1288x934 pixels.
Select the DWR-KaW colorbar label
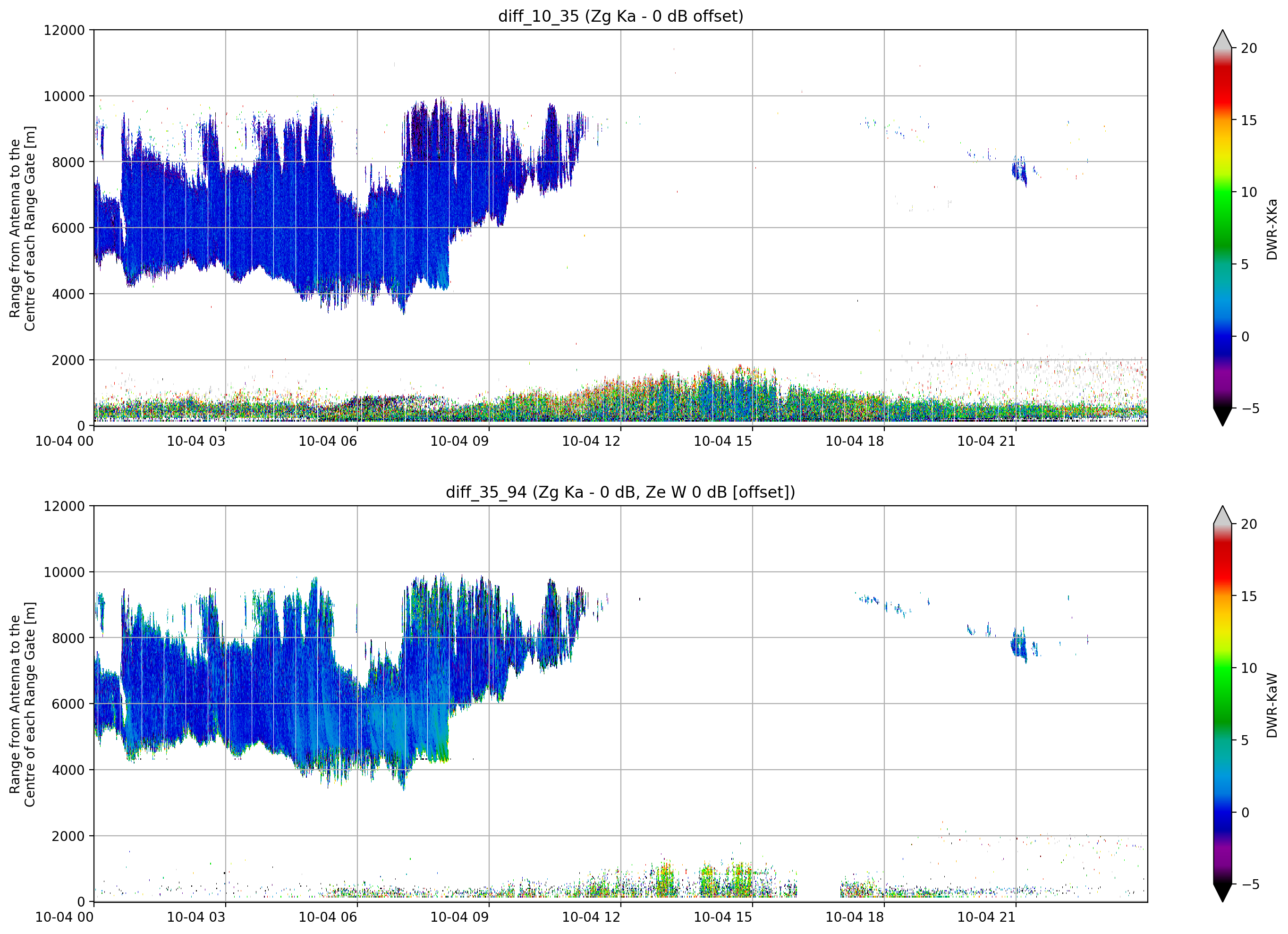click(x=1271, y=705)
